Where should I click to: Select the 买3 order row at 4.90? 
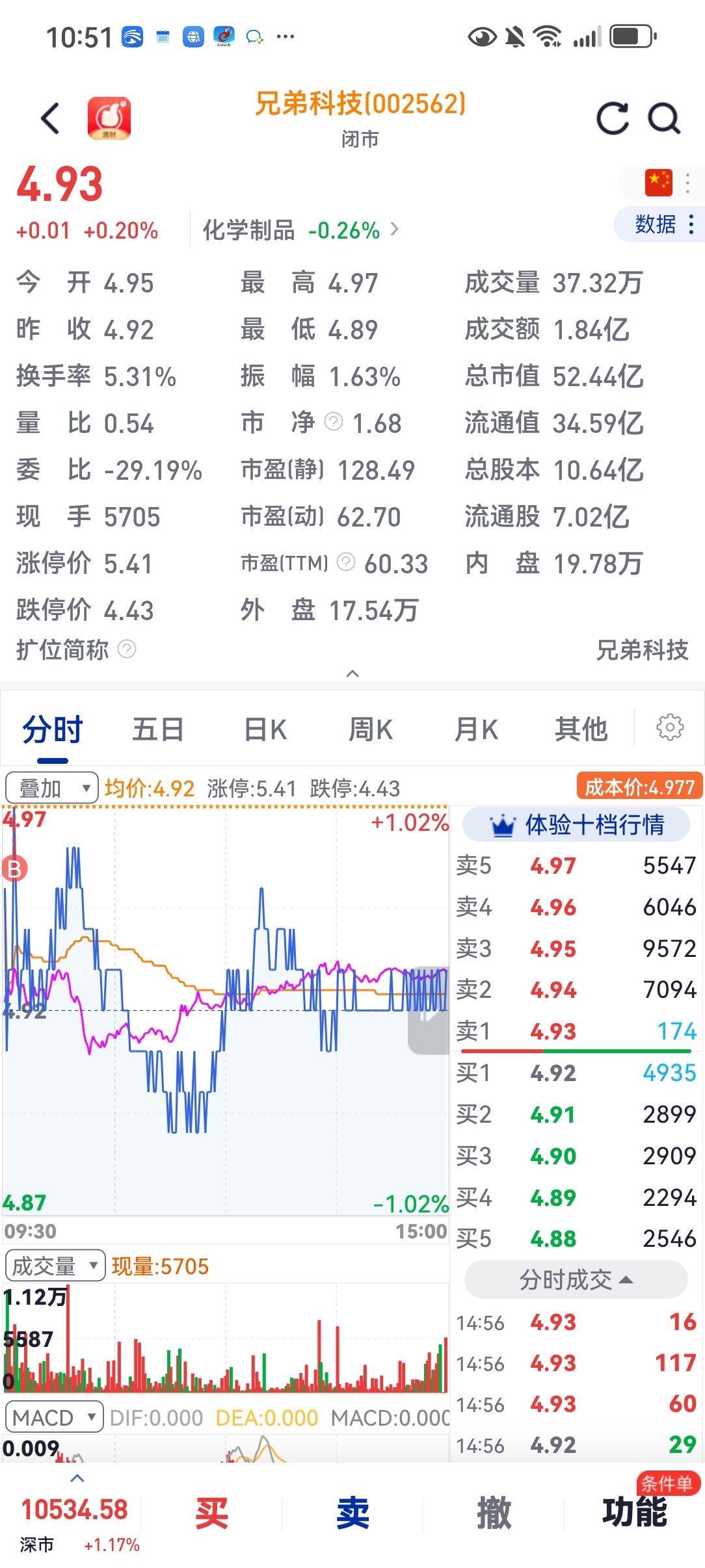point(576,1156)
